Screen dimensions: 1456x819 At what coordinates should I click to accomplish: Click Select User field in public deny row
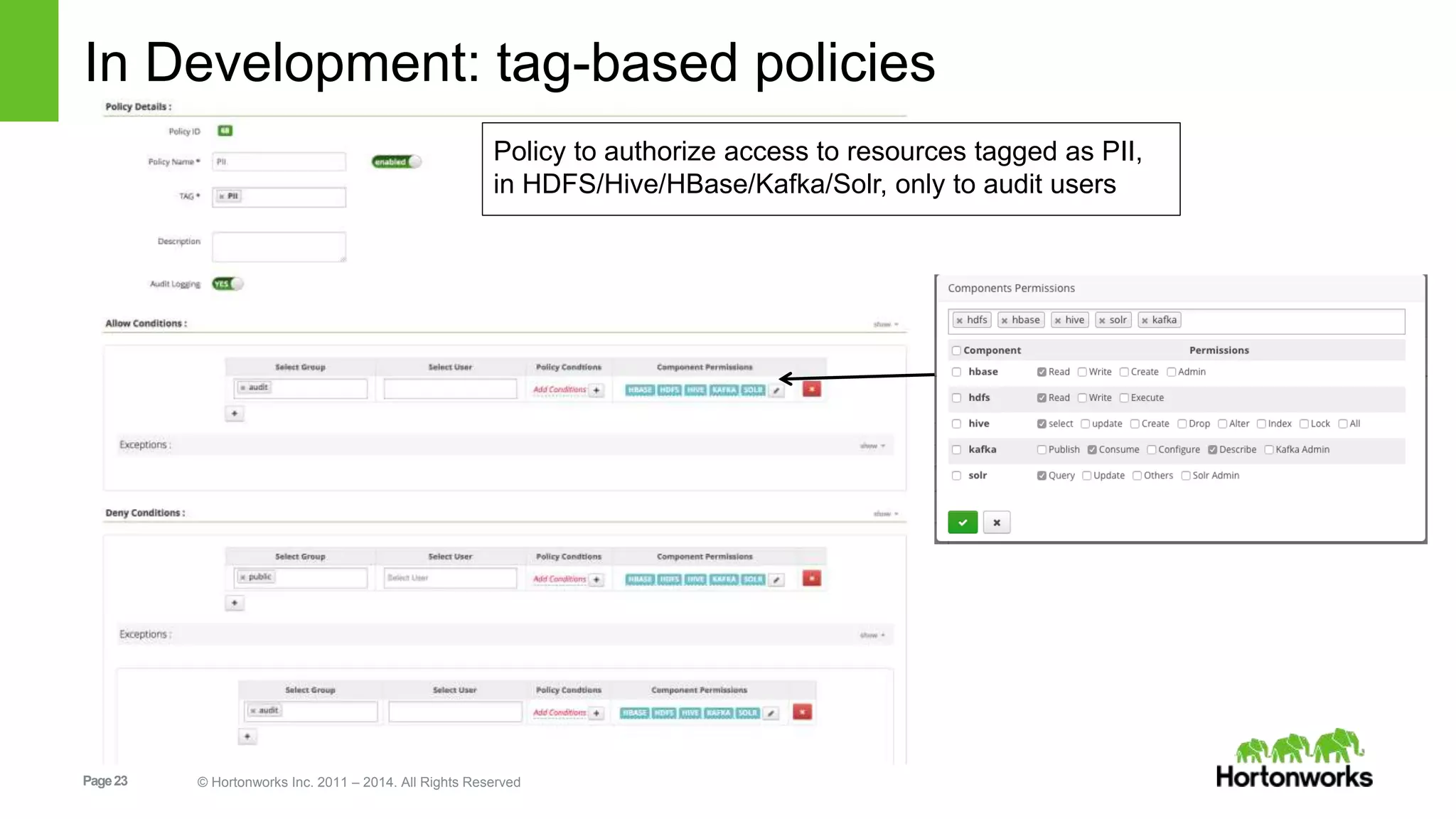[450, 578]
